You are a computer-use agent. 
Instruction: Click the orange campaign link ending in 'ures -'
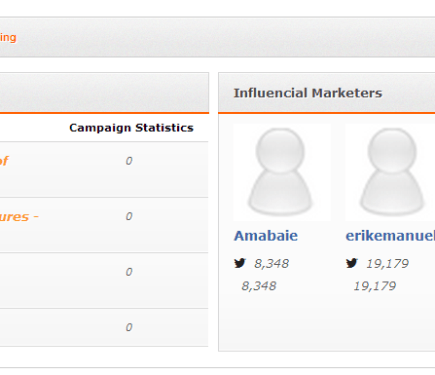(x=19, y=217)
